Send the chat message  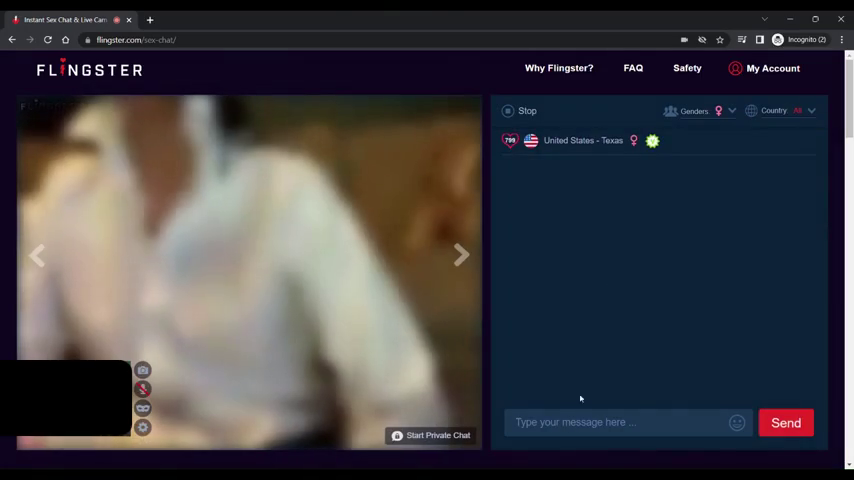pos(786,423)
